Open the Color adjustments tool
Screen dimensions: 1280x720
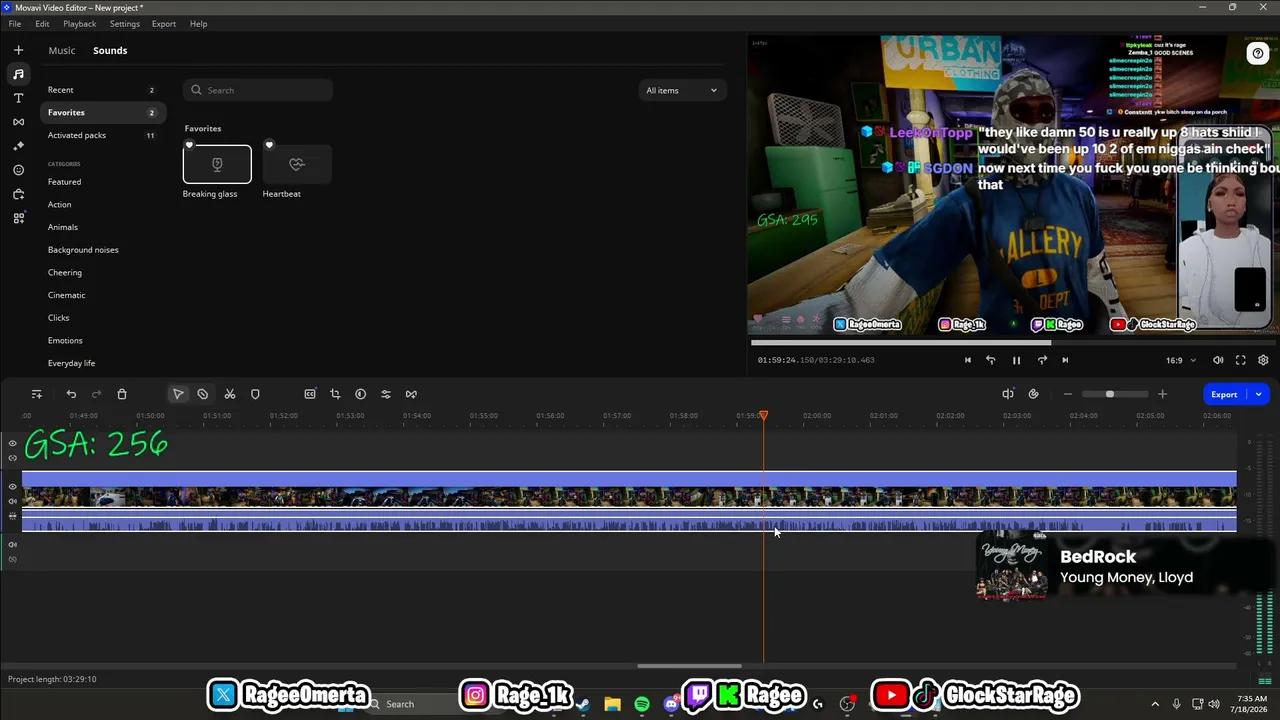click(x=360, y=394)
